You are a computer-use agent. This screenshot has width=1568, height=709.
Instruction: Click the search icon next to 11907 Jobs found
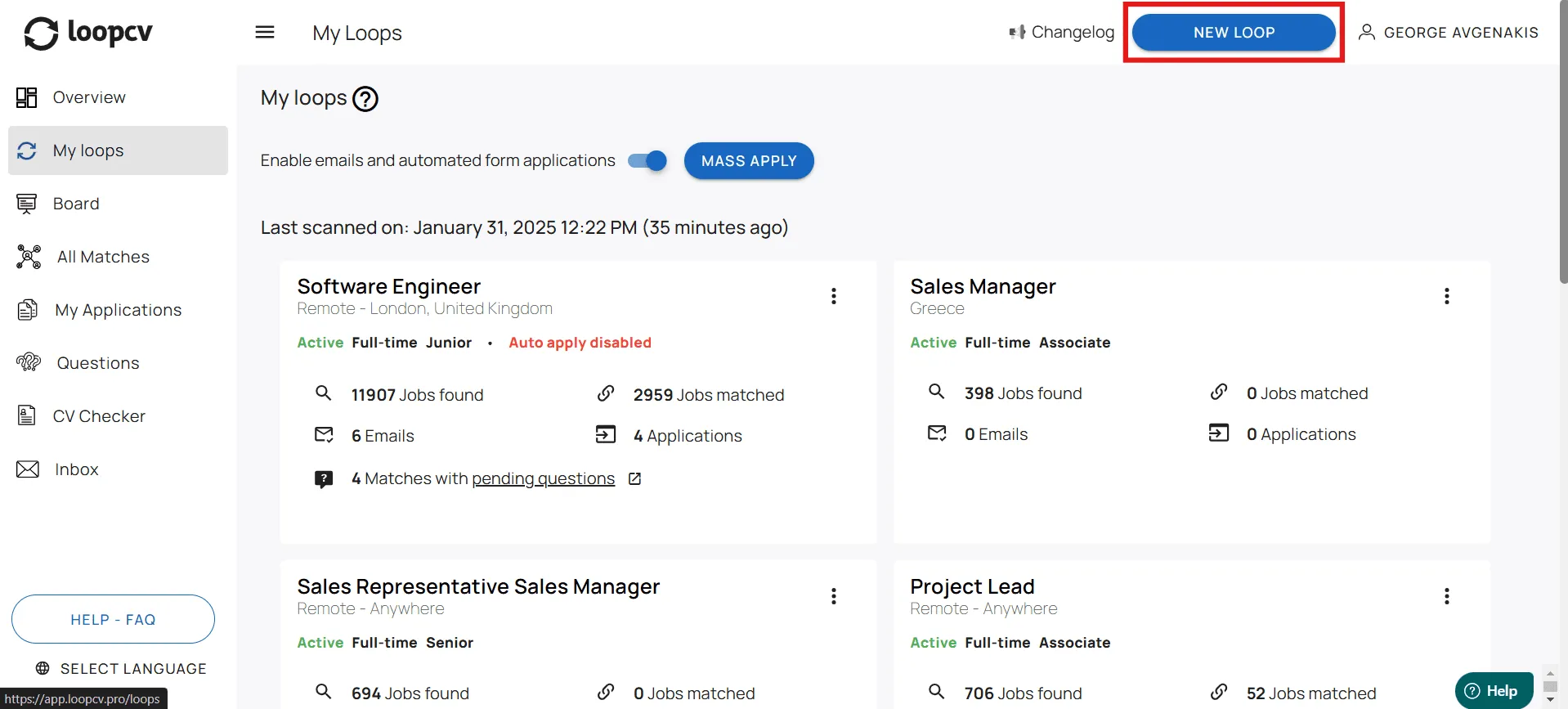324,393
